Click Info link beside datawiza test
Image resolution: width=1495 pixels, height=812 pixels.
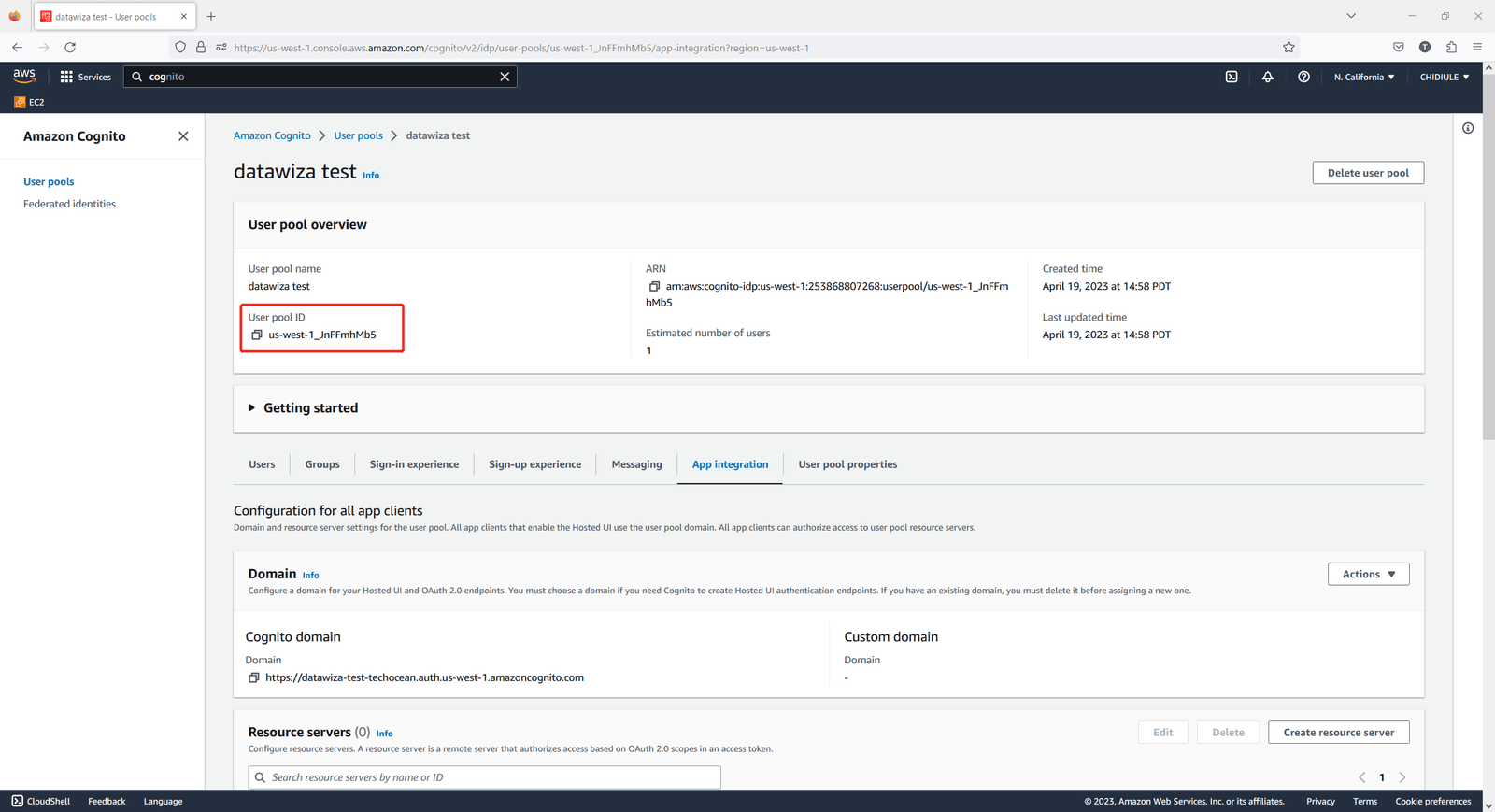point(371,175)
